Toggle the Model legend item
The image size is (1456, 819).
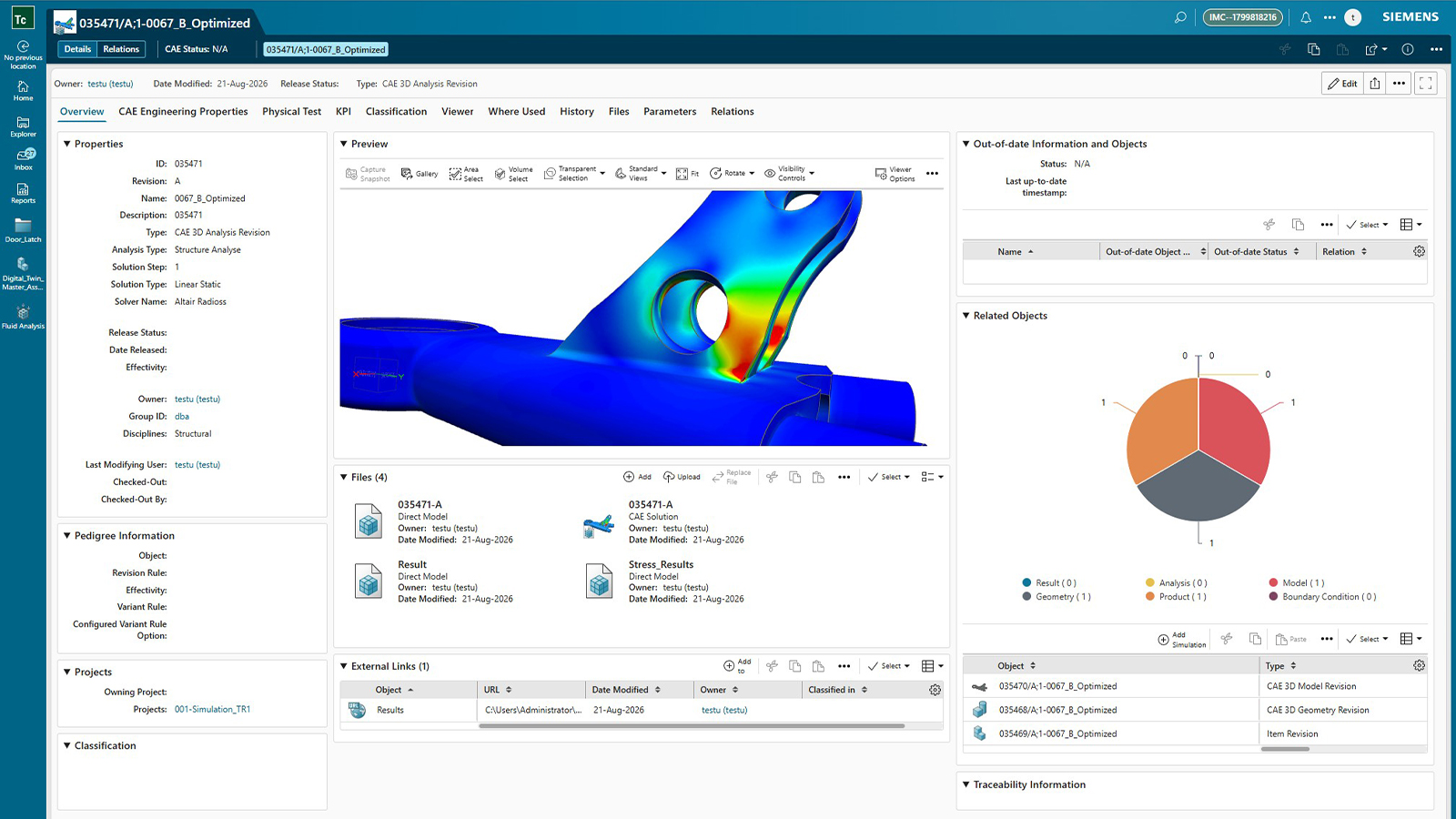click(1297, 583)
